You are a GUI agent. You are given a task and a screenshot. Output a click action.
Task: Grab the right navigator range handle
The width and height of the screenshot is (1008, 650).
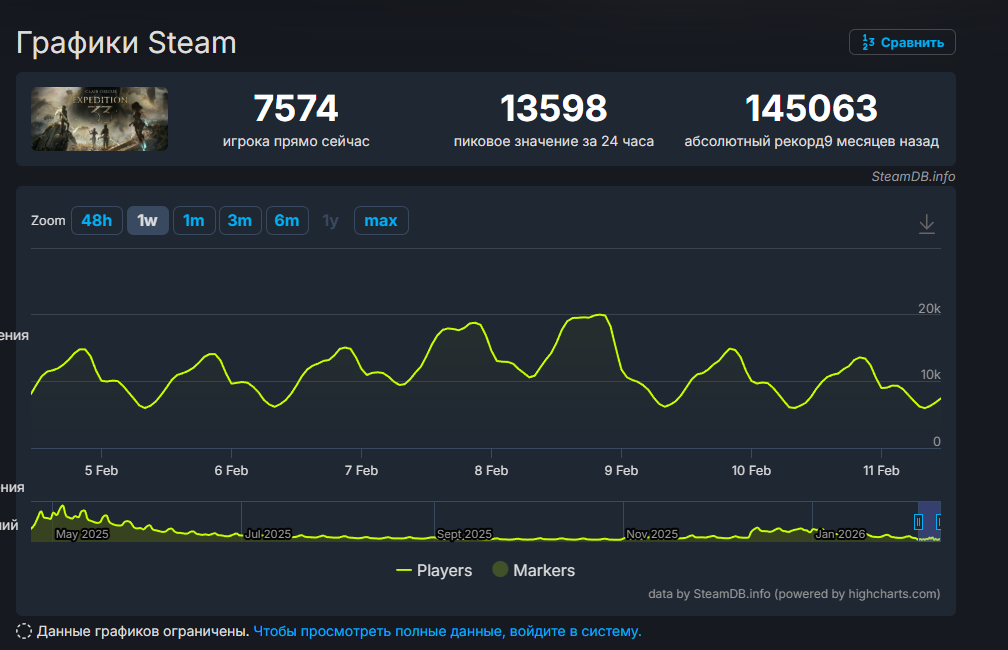(939, 521)
